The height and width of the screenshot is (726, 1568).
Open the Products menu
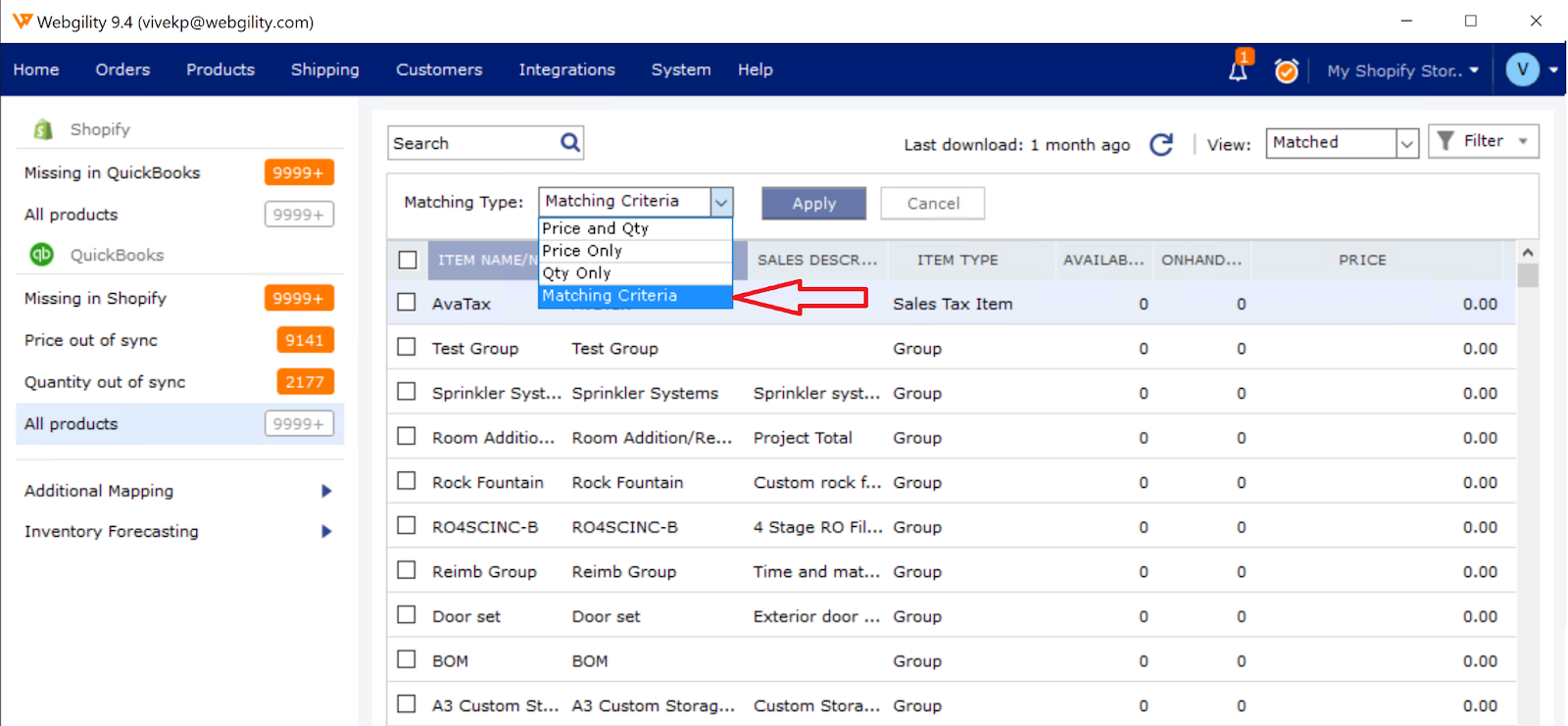(x=220, y=70)
